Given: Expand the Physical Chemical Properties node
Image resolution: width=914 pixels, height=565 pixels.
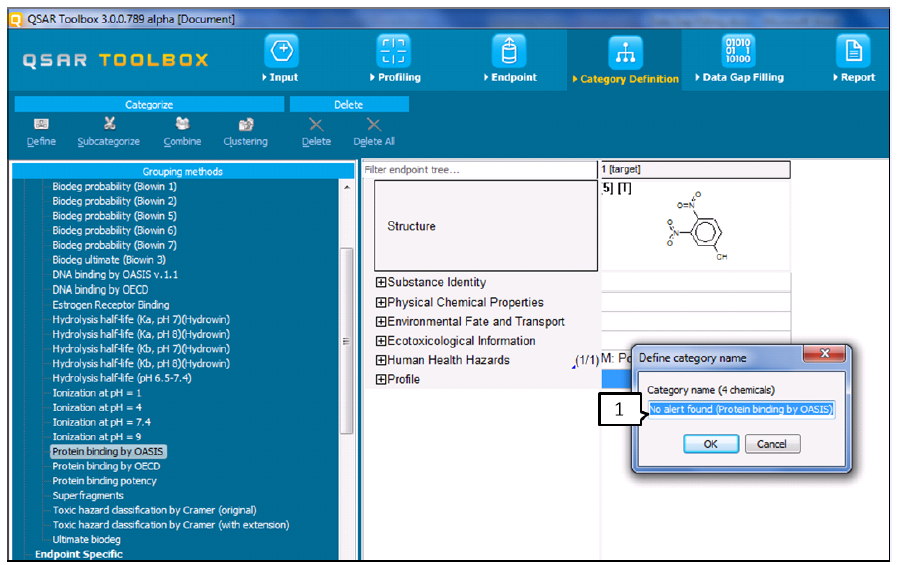Looking at the screenshot, I should click(x=381, y=302).
